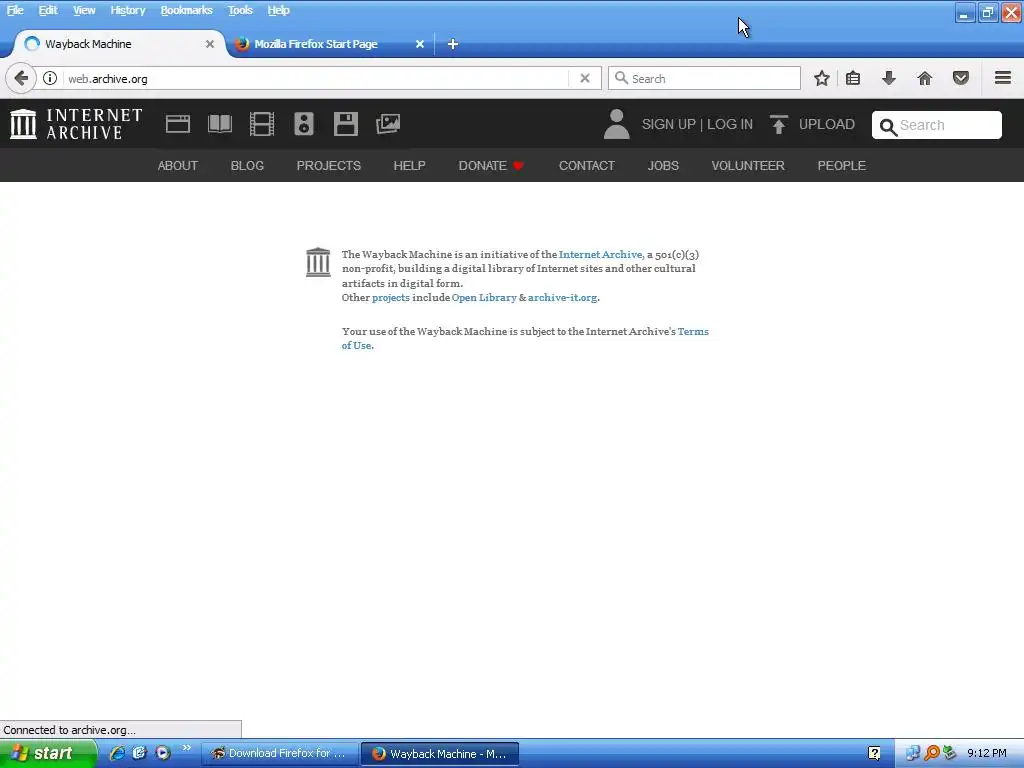Click SIGN UP link

[669, 124]
